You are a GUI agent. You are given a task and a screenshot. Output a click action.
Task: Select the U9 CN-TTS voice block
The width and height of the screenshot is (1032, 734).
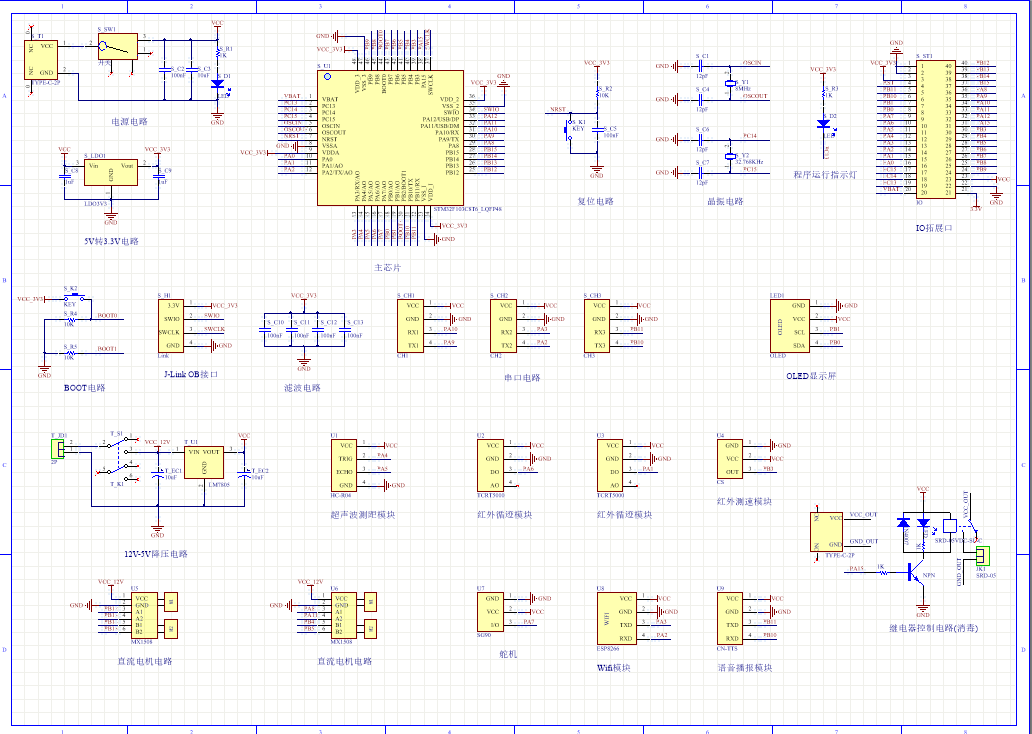[730, 618]
